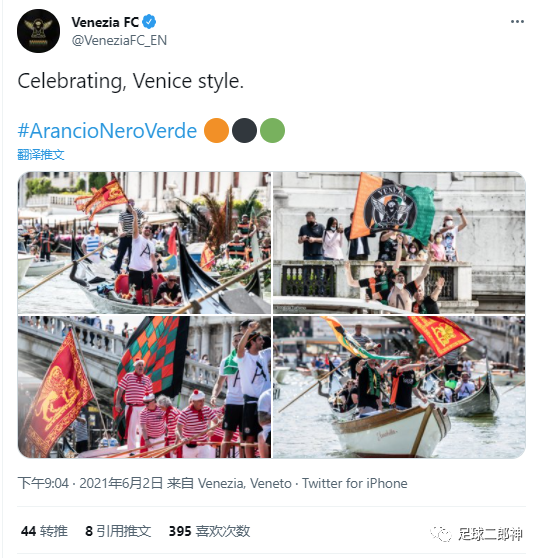Screen dimensions: 540x558
Task: Click the orange circle emoji
Action: point(216,131)
